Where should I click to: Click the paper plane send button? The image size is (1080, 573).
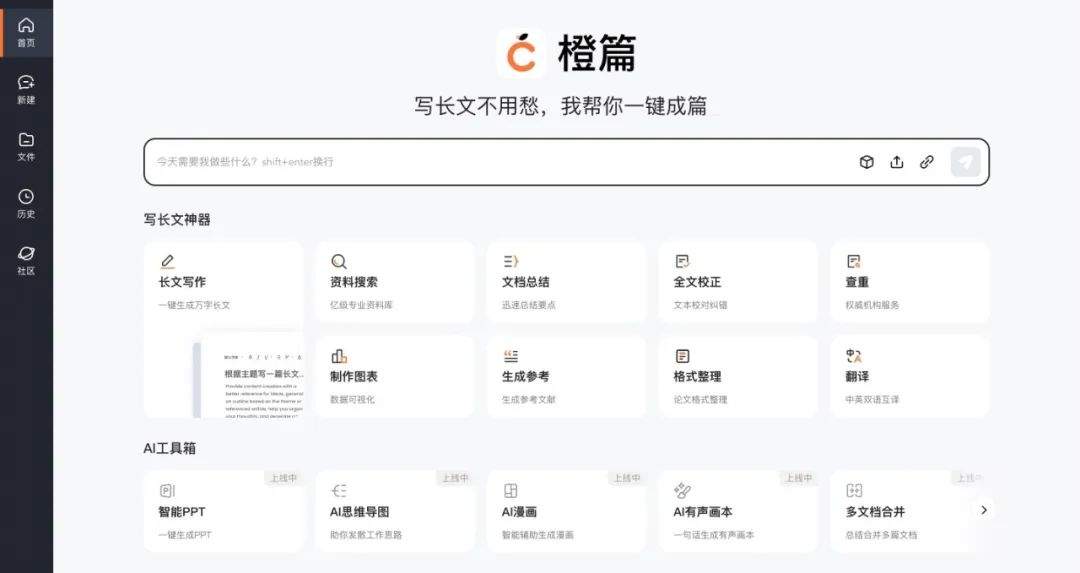[965, 162]
